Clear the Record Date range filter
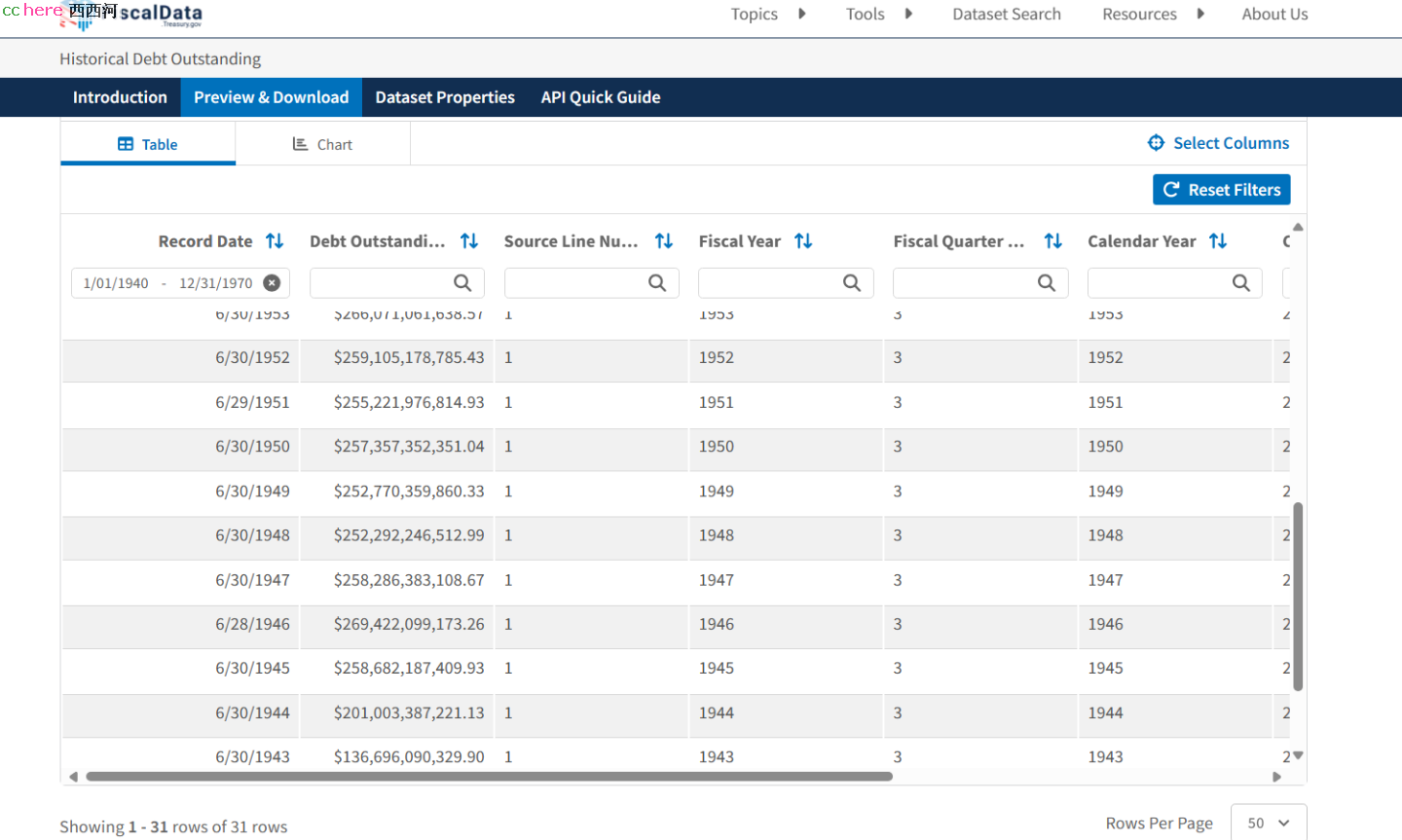The height and width of the screenshot is (840, 1402). [272, 282]
